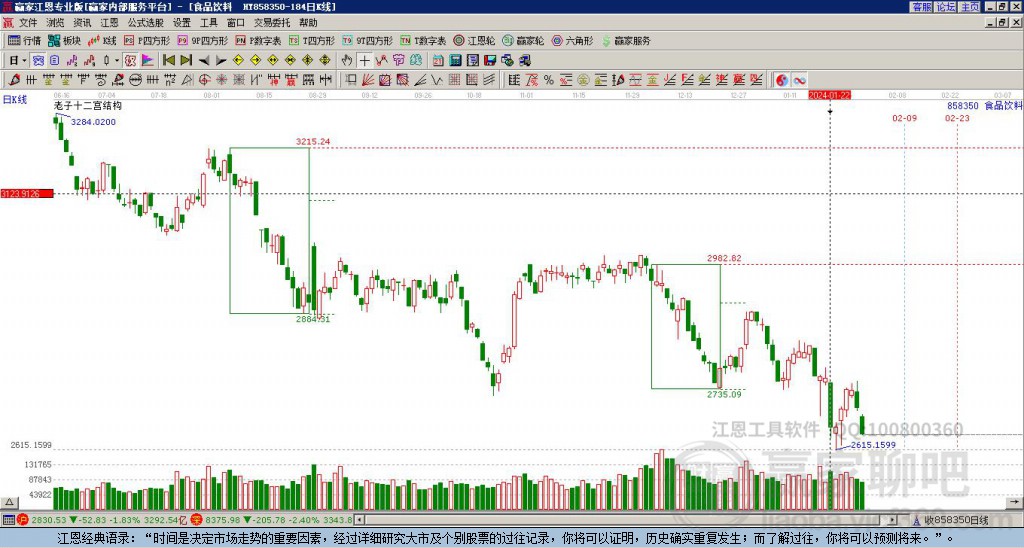1024x548 pixels.
Task: Click the 客服 customer service button
Action: click(x=921, y=7)
